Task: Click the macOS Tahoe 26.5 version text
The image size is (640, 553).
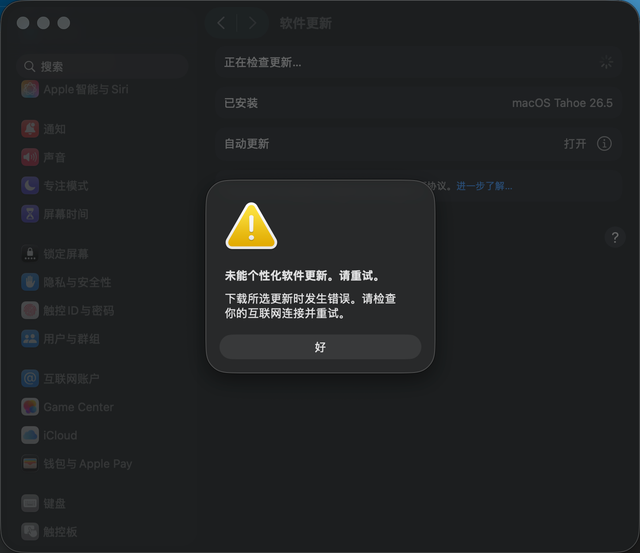Action: point(562,103)
